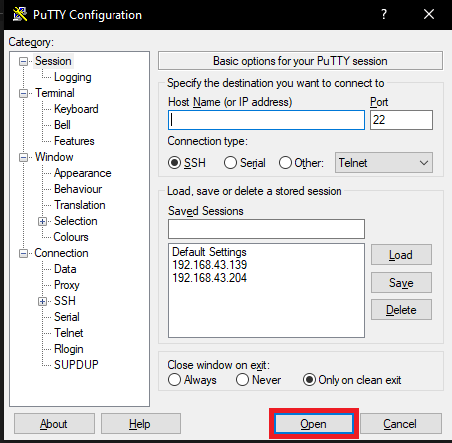Open the Appearance settings category
The image size is (452, 443).
click(83, 173)
